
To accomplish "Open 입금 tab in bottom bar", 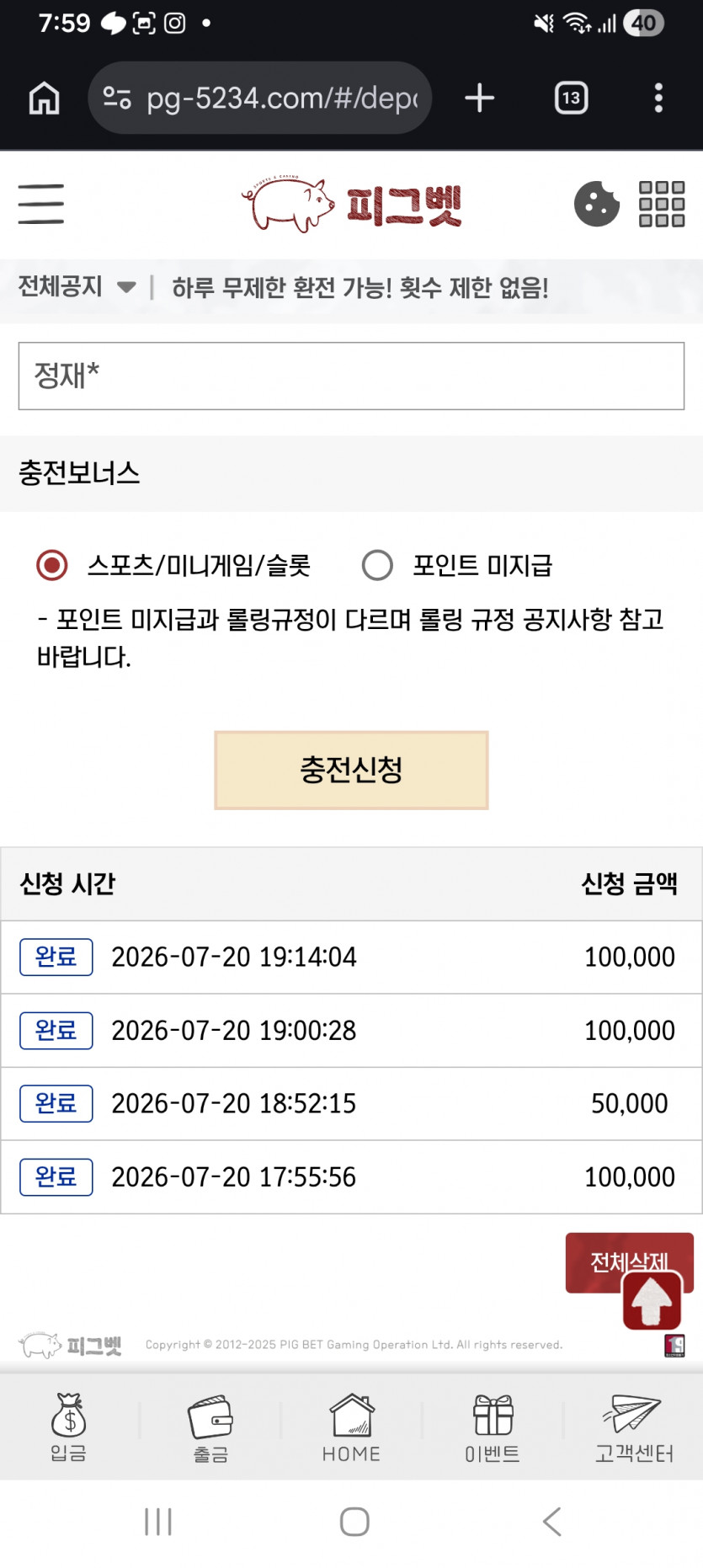I will tap(69, 1427).
